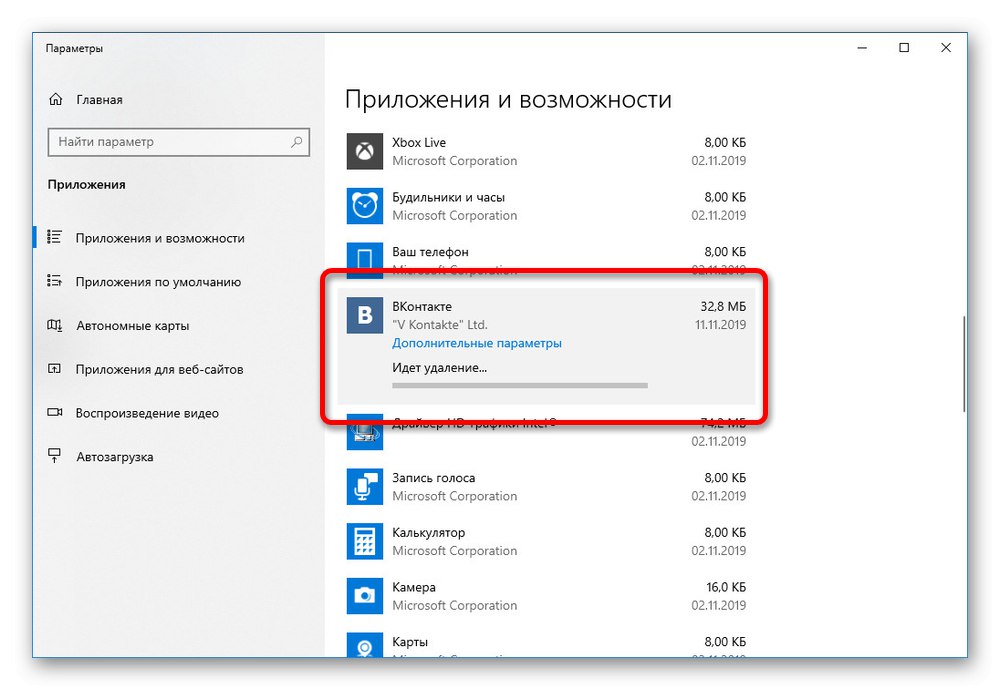This screenshot has height=690, width=1000.
Task: Click the Калькулятор app icon
Action: click(365, 541)
